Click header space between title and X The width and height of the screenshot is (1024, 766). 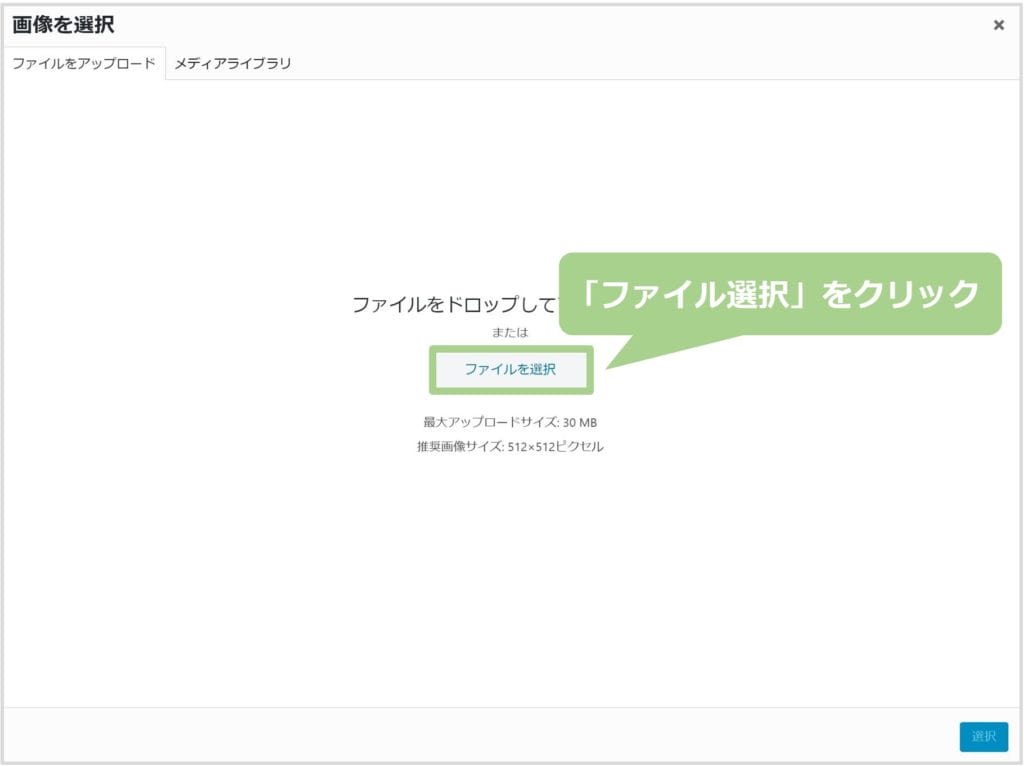pos(550,26)
